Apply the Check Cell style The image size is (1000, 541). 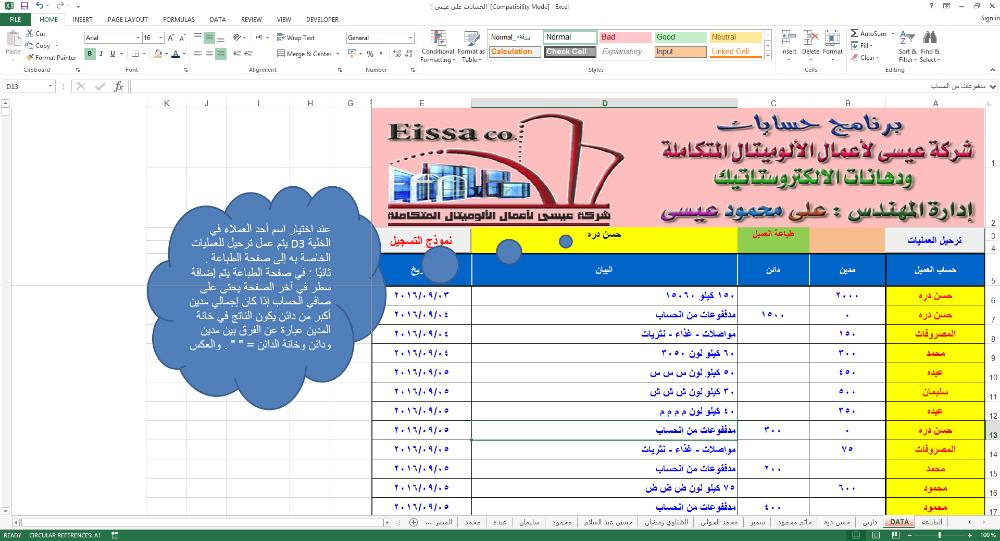coord(570,52)
